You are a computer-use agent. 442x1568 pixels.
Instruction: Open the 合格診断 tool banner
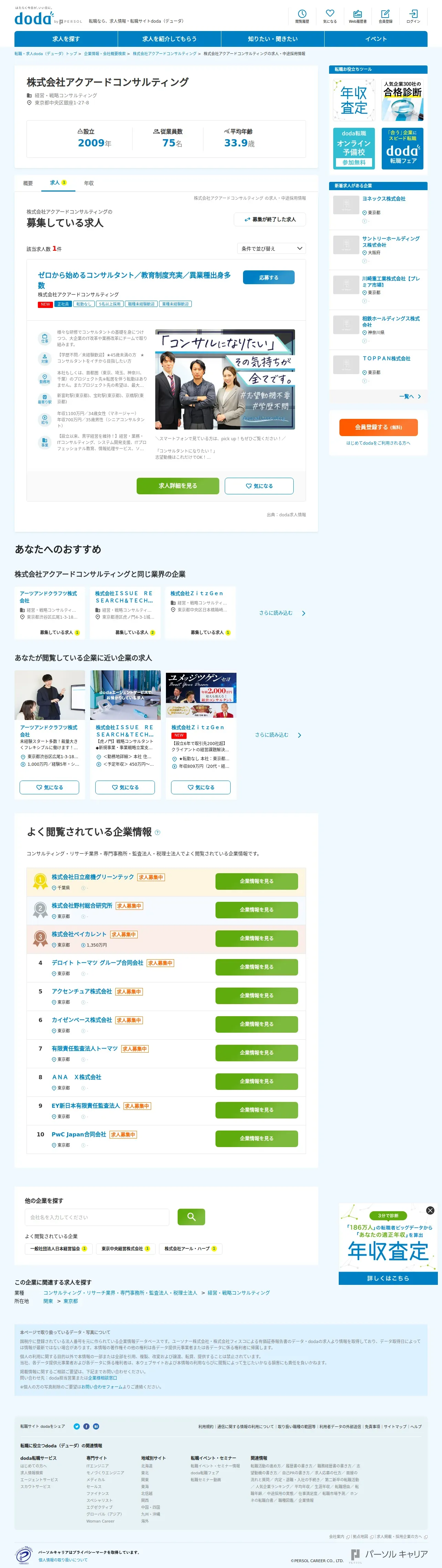[402, 101]
